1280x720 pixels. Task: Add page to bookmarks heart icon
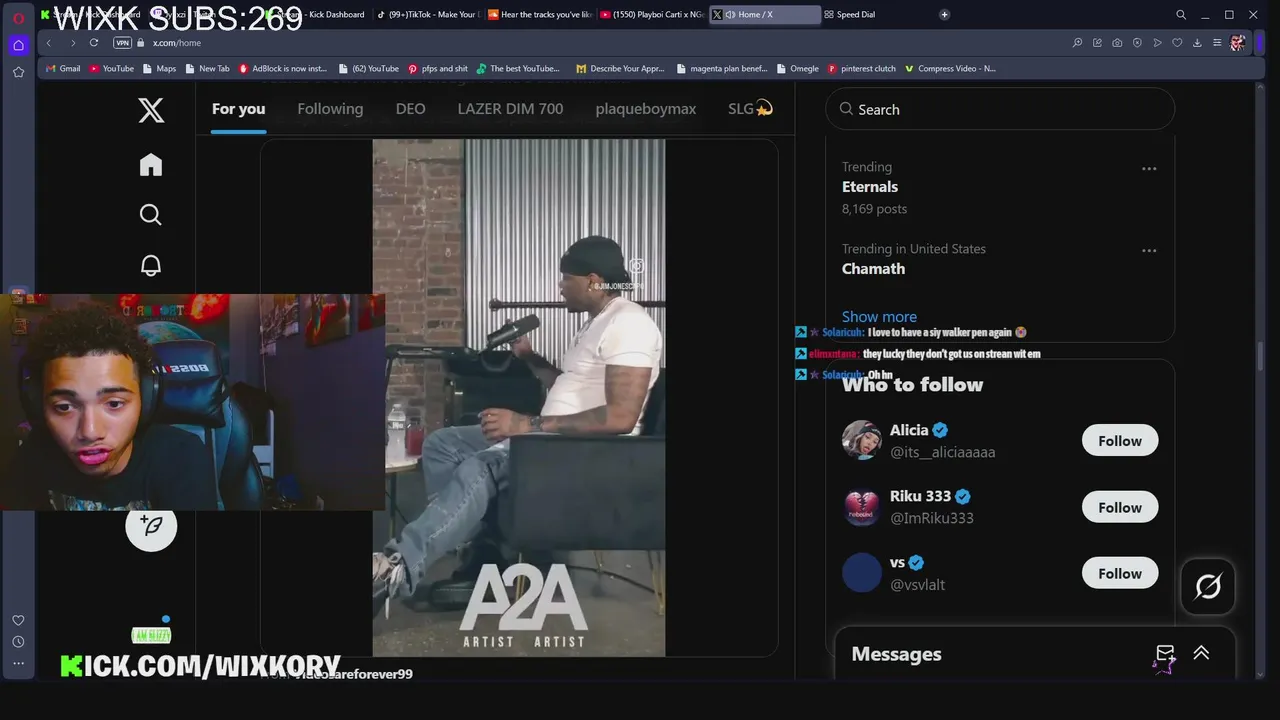[x=1177, y=43]
